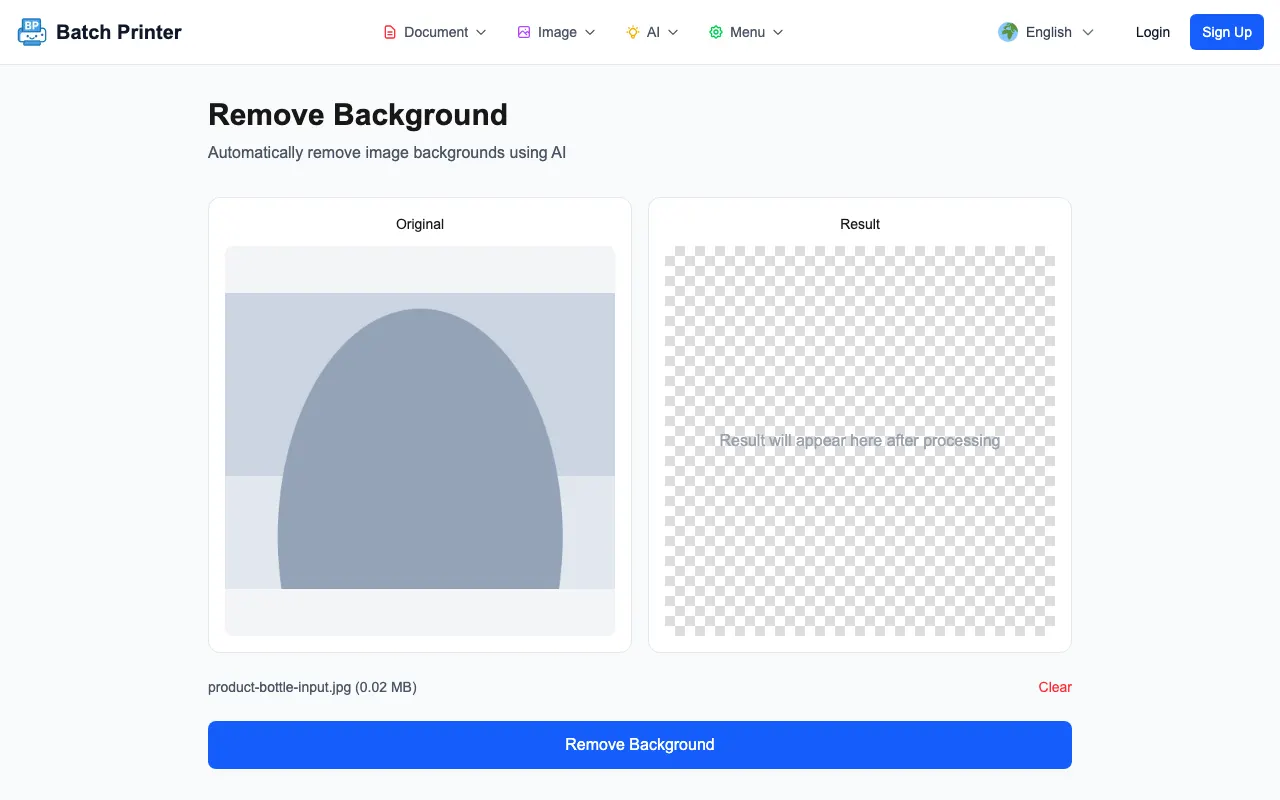1280x800 pixels.
Task: Click the purple Image picture icon
Action: [524, 32]
